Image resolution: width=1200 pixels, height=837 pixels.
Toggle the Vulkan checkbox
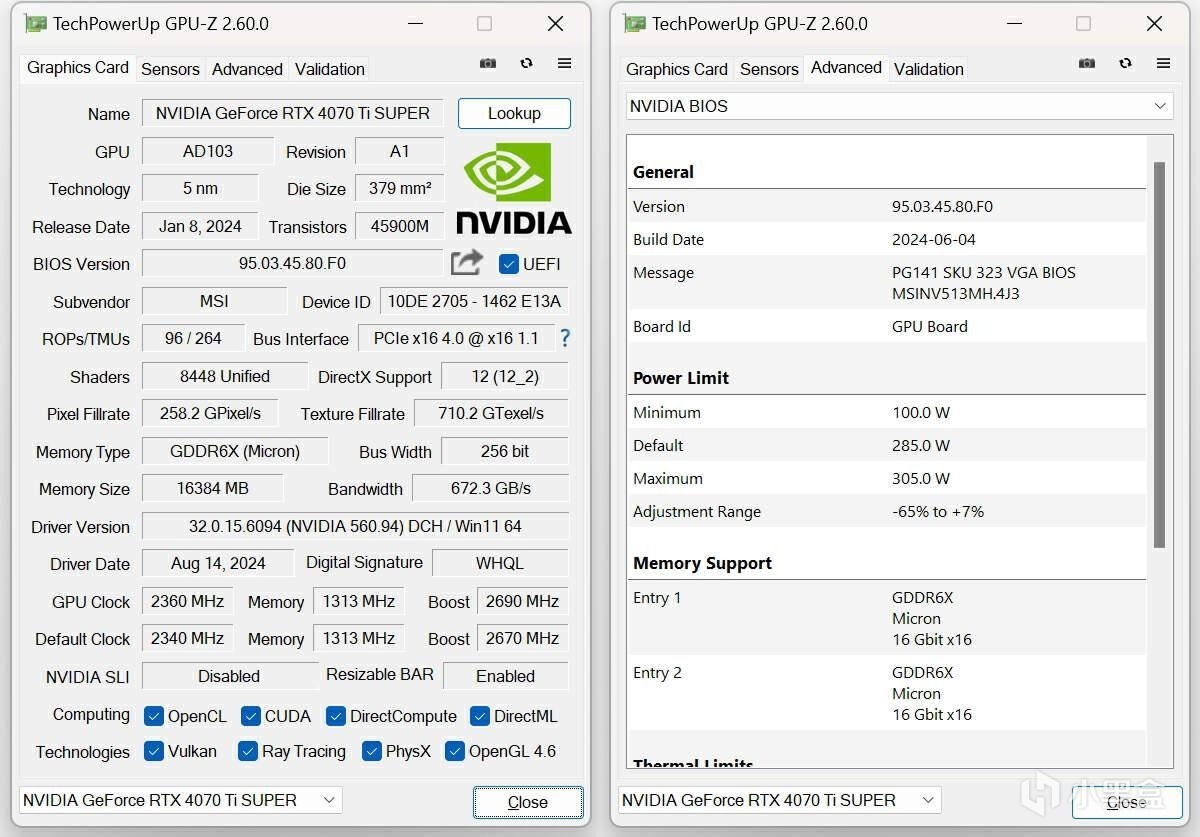(154, 751)
